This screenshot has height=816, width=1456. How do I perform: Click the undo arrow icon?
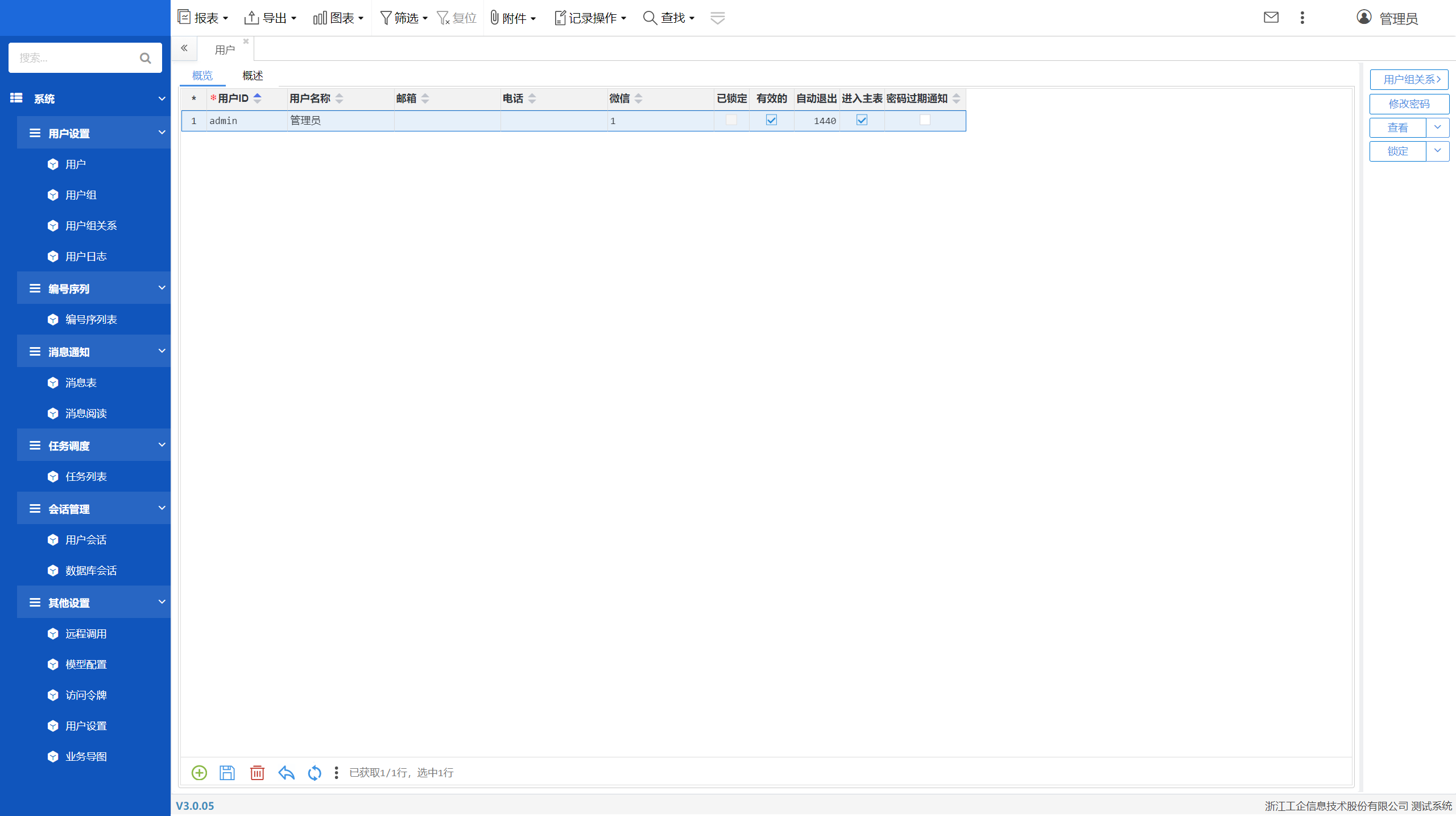click(x=286, y=772)
